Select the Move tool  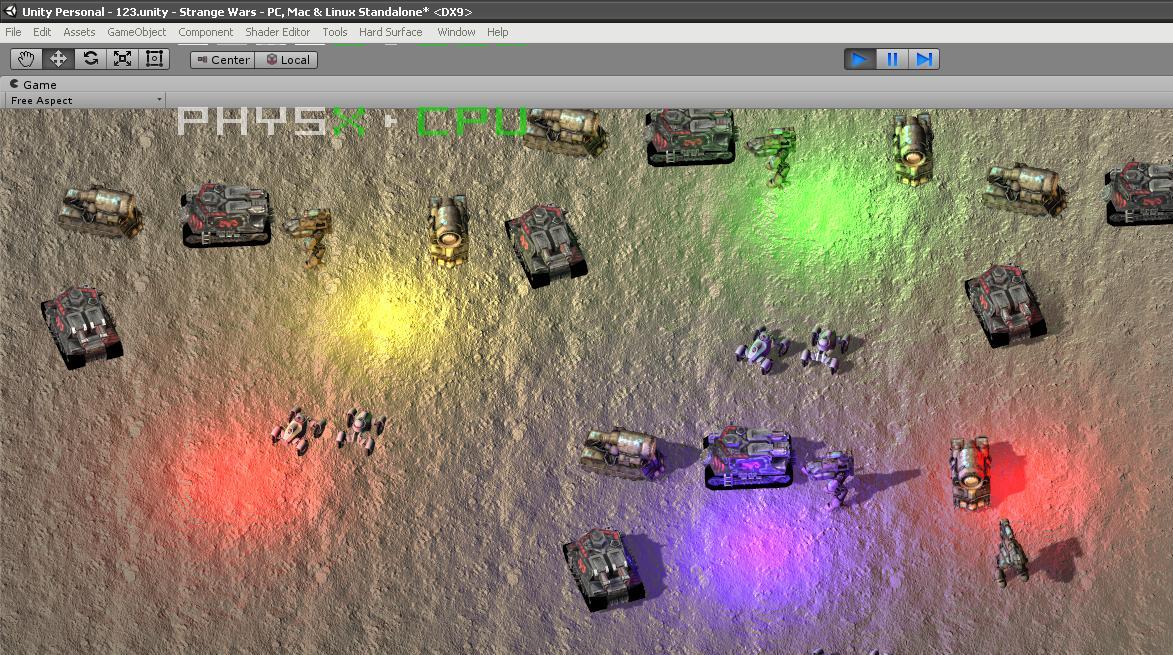click(x=58, y=59)
